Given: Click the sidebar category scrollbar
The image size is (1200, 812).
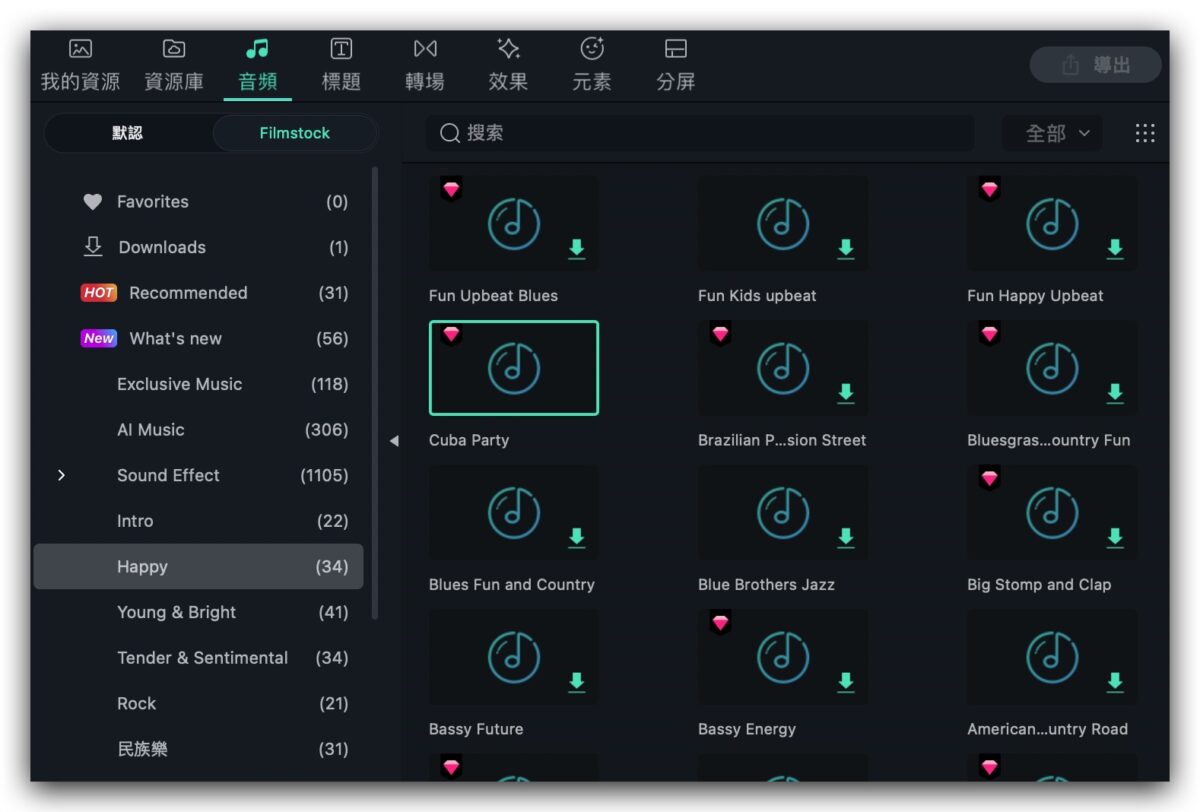Looking at the screenshot, I should click(x=375, y=395).
